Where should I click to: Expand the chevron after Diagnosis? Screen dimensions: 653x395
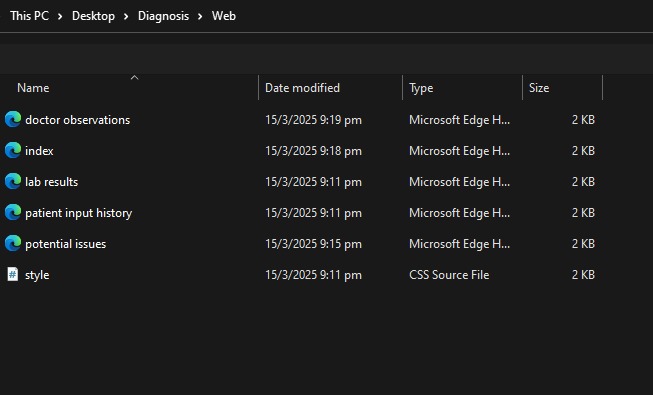click(x=200, y=16)
